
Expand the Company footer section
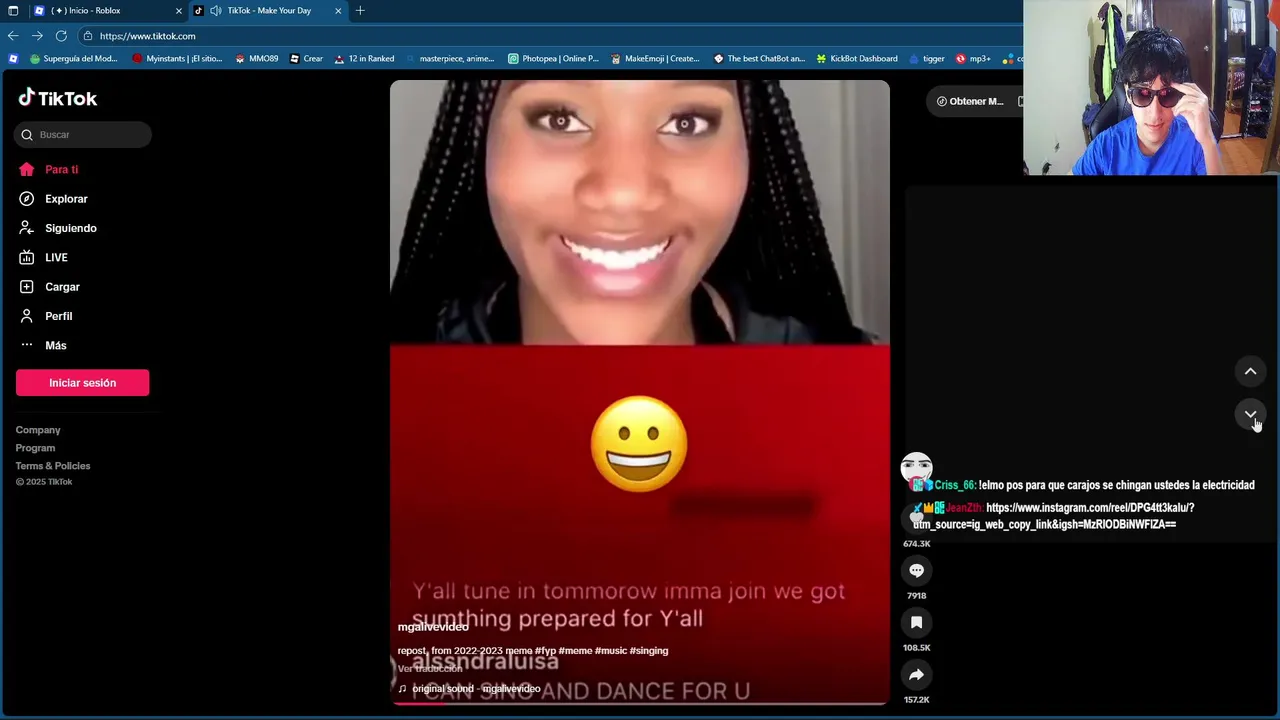[38, 430]
